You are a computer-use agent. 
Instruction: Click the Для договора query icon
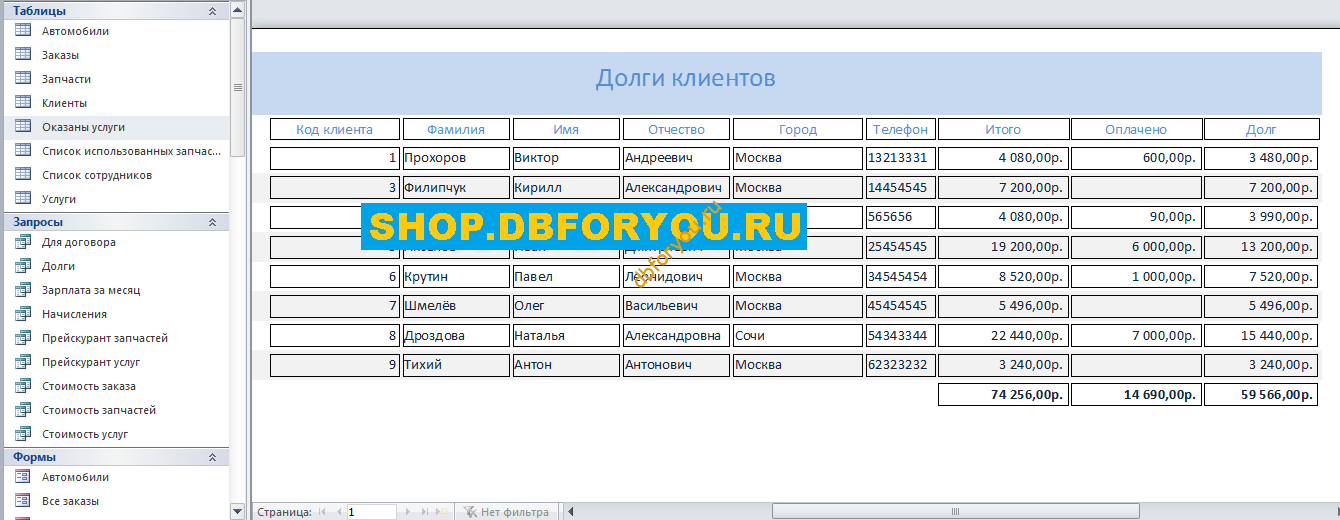click(x=23, y=242)
